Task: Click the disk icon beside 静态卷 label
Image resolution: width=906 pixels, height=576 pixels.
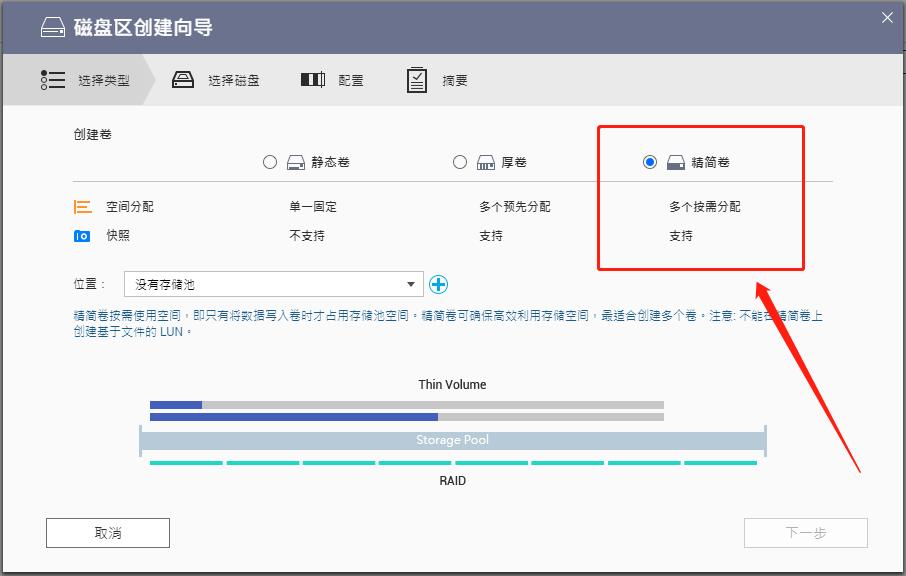Action: 294,162
